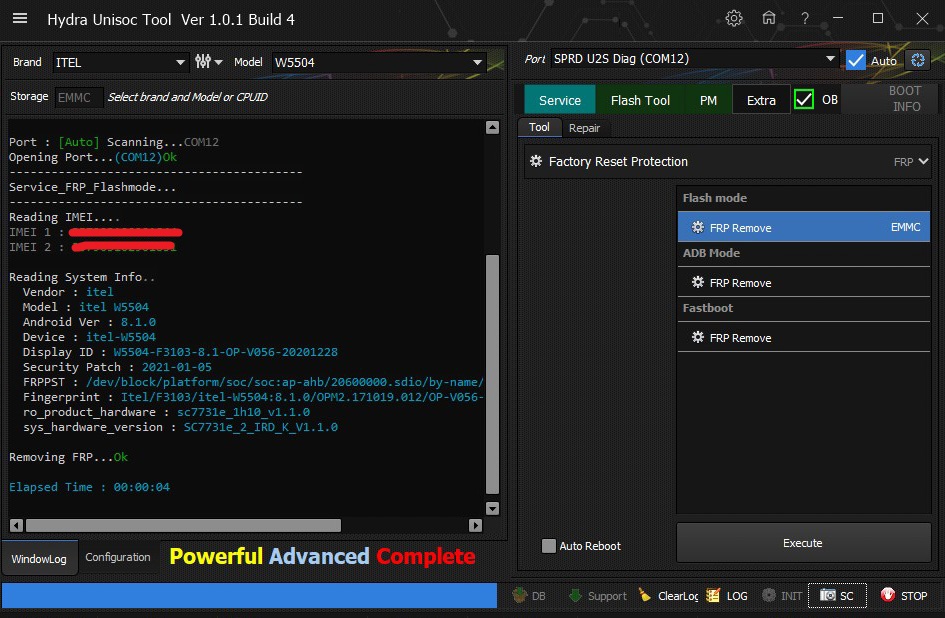Switch to the Extra tab
The image size is (945, 618).
[x=761, y=100]
